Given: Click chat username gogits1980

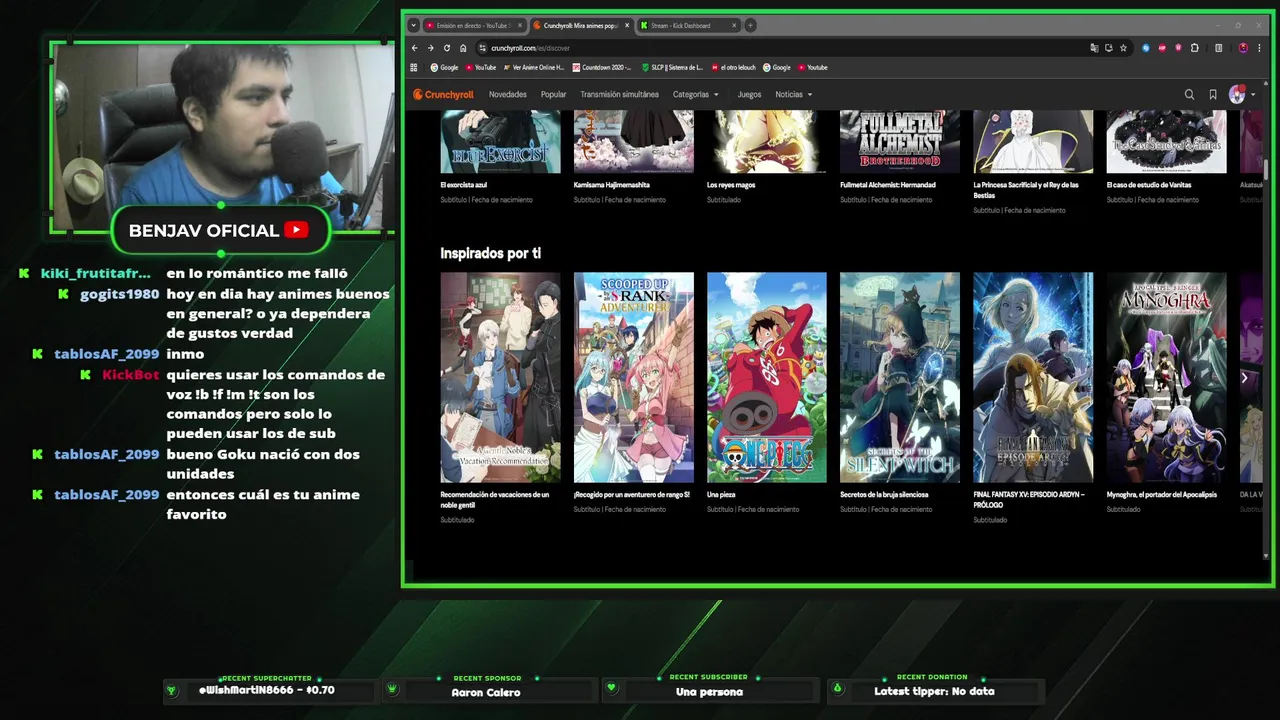Looking at the screenshot, I should point(120,294).
